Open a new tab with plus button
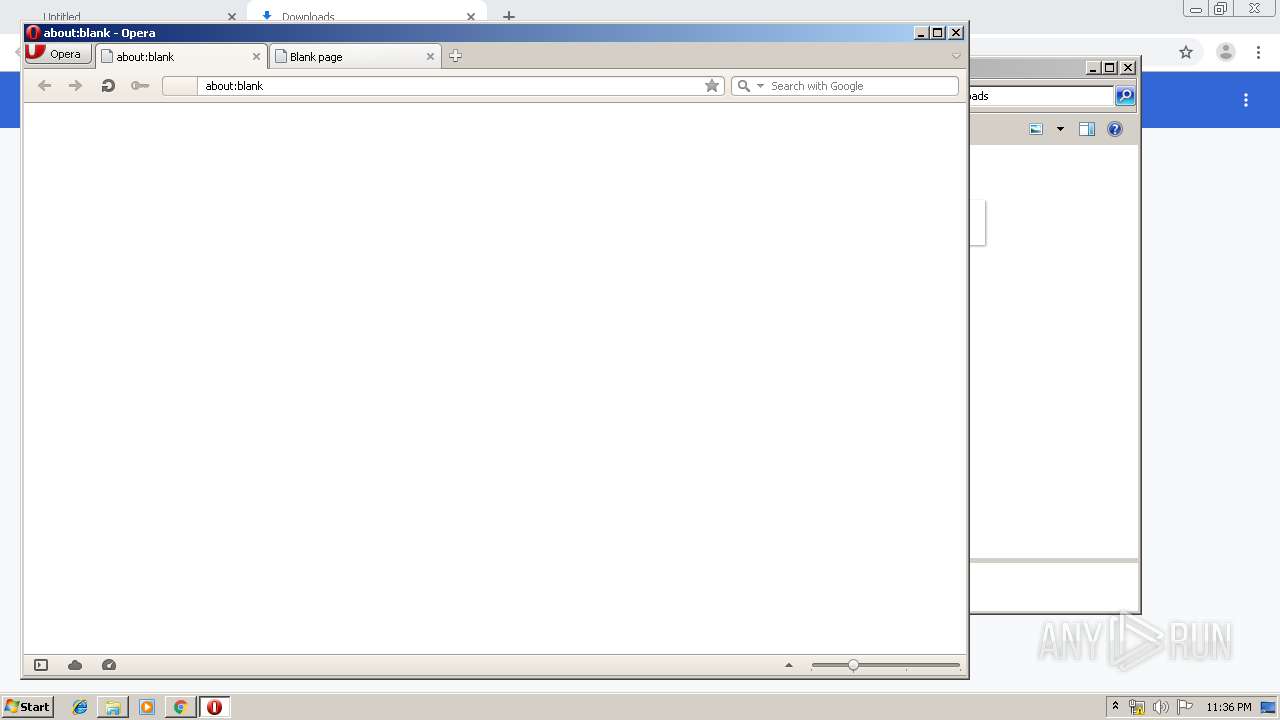This screenshot has width=1280, height=720. point(455,56)
